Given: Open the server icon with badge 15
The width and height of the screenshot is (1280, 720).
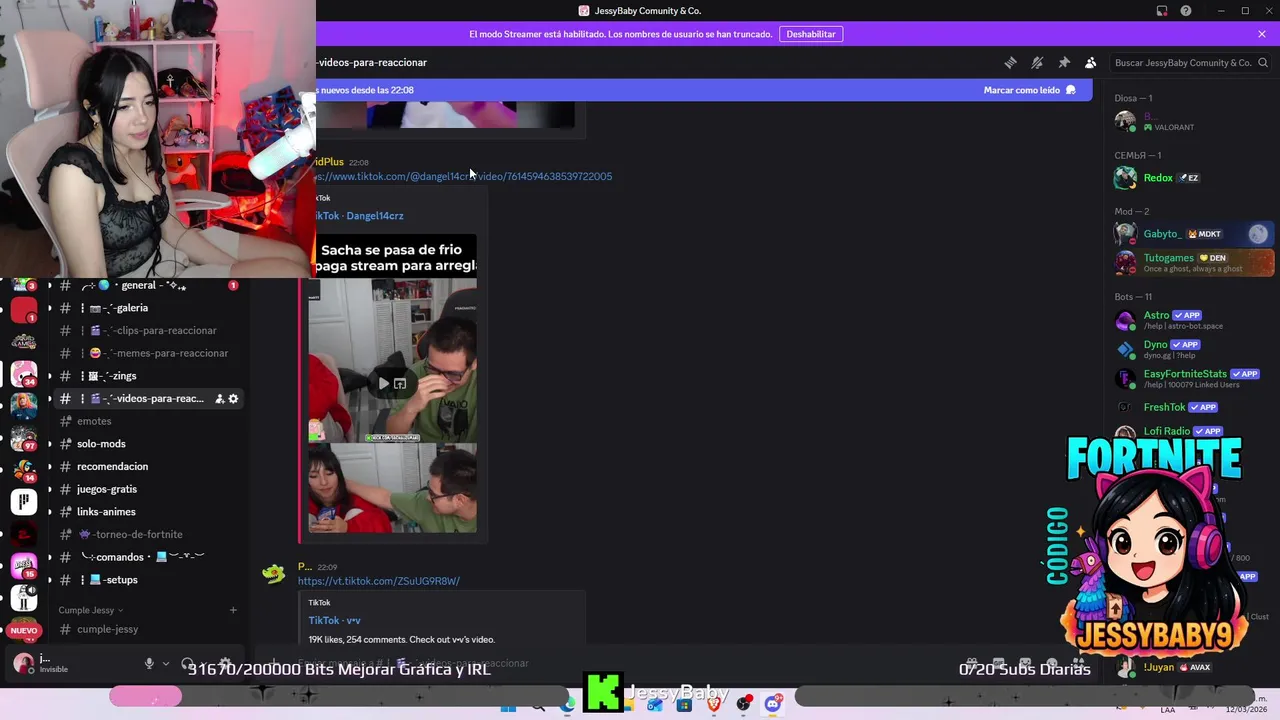Looking at the screenshot, I should (24, 565).
